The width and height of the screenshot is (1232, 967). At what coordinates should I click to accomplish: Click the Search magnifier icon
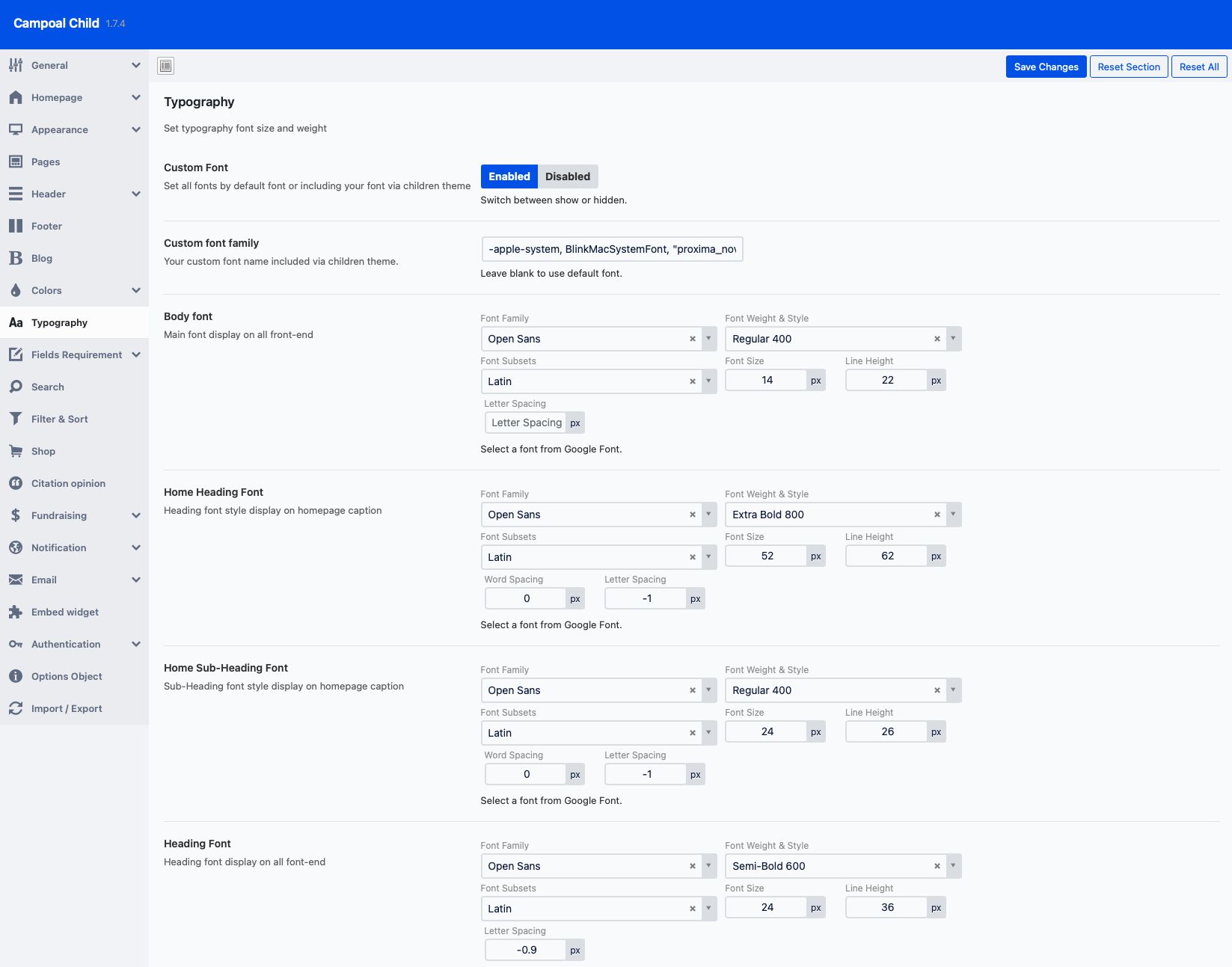16,387
